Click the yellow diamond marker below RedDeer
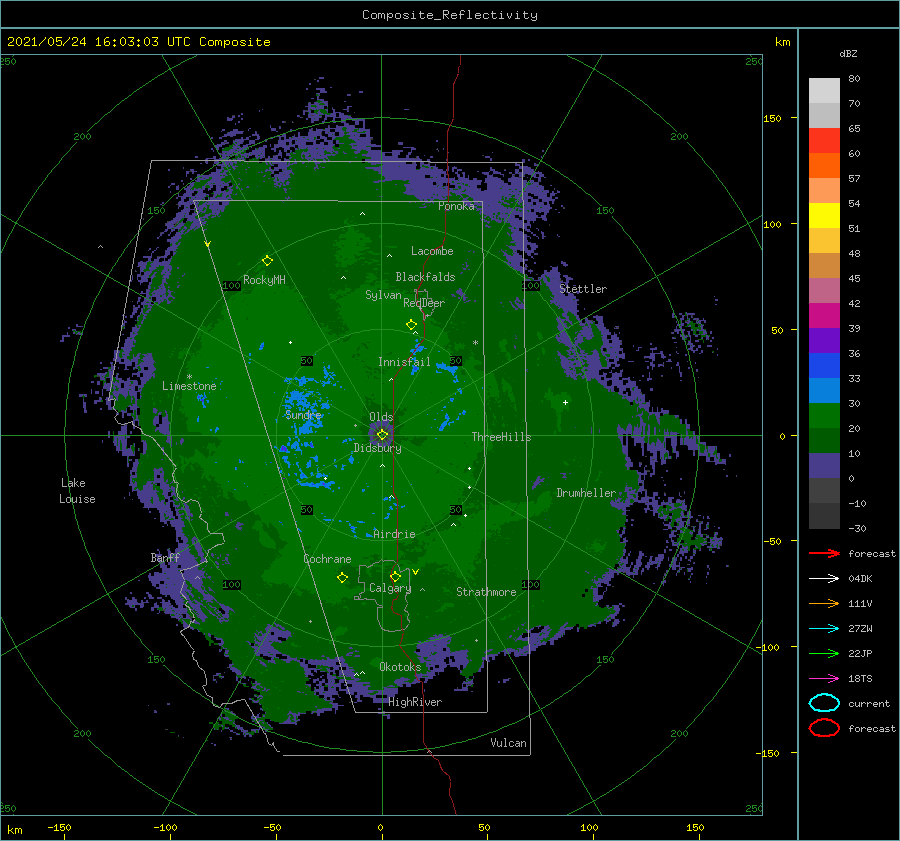Image resolution: width=900 pixels, height=841 pixels. point(411,325)
